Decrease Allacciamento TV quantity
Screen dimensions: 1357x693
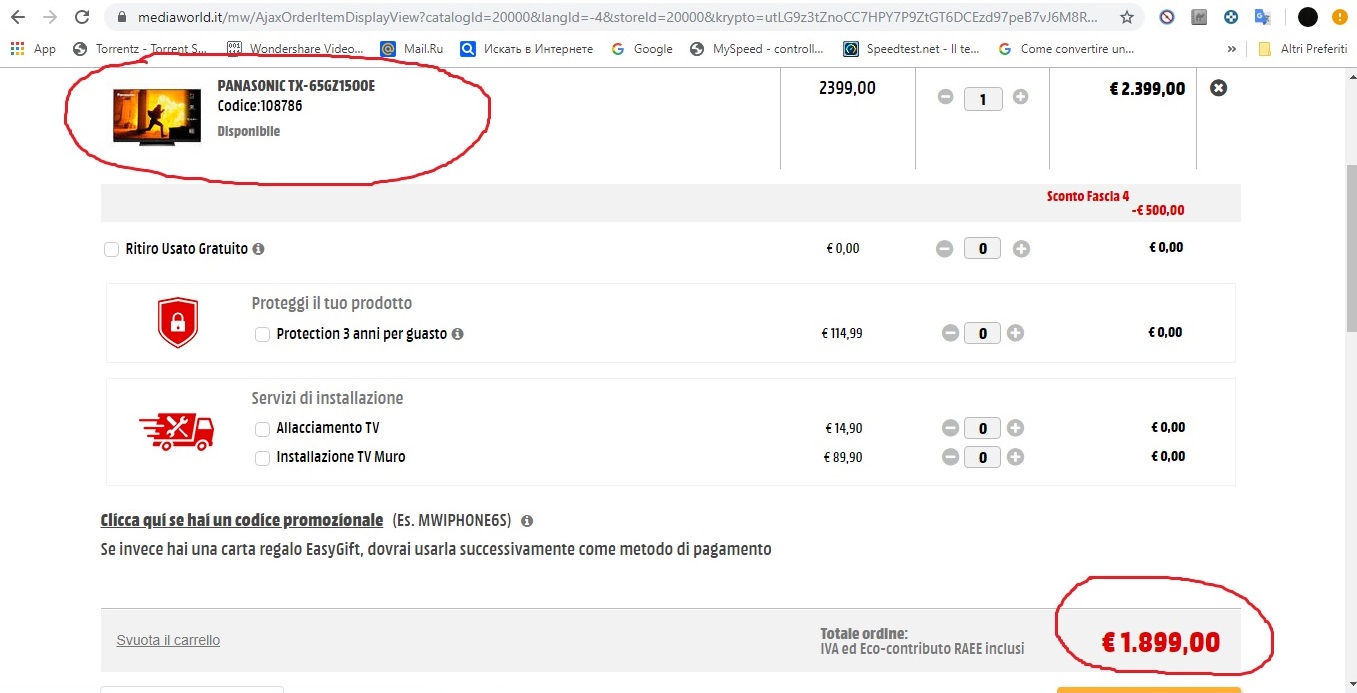tap(950, 428)
